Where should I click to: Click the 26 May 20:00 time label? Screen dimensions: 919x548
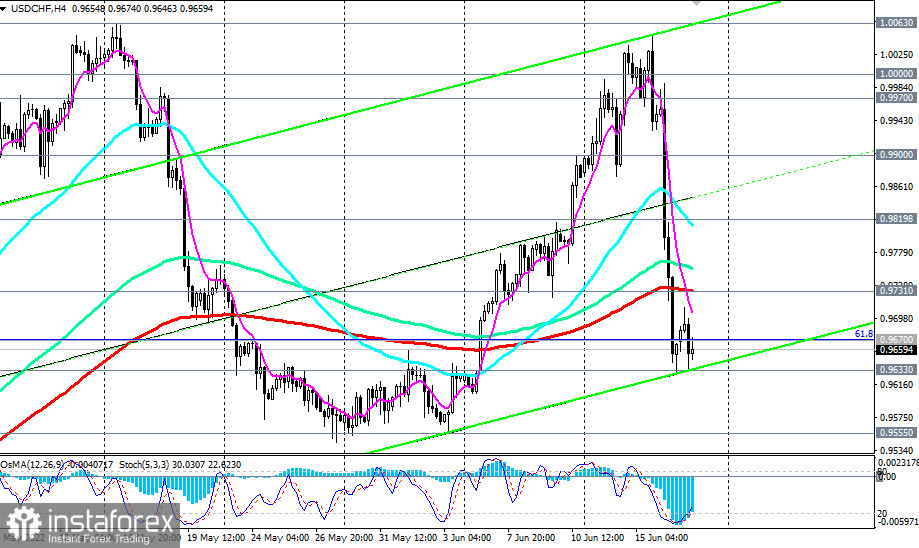pos(344,537)
